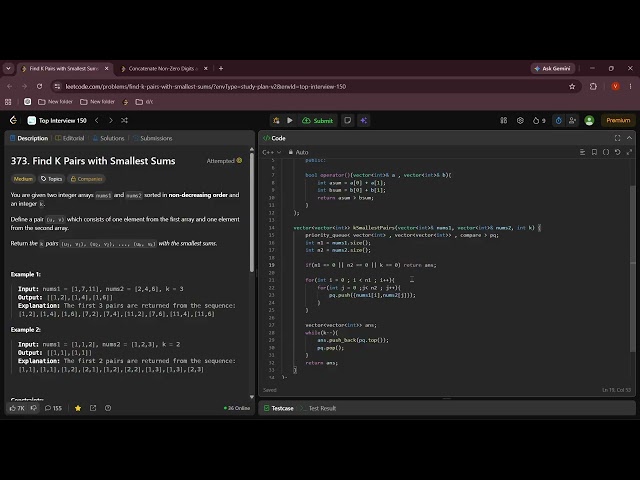The image size is (640, 480).
Task: Click Ask Gemini button
Action: 552,69
